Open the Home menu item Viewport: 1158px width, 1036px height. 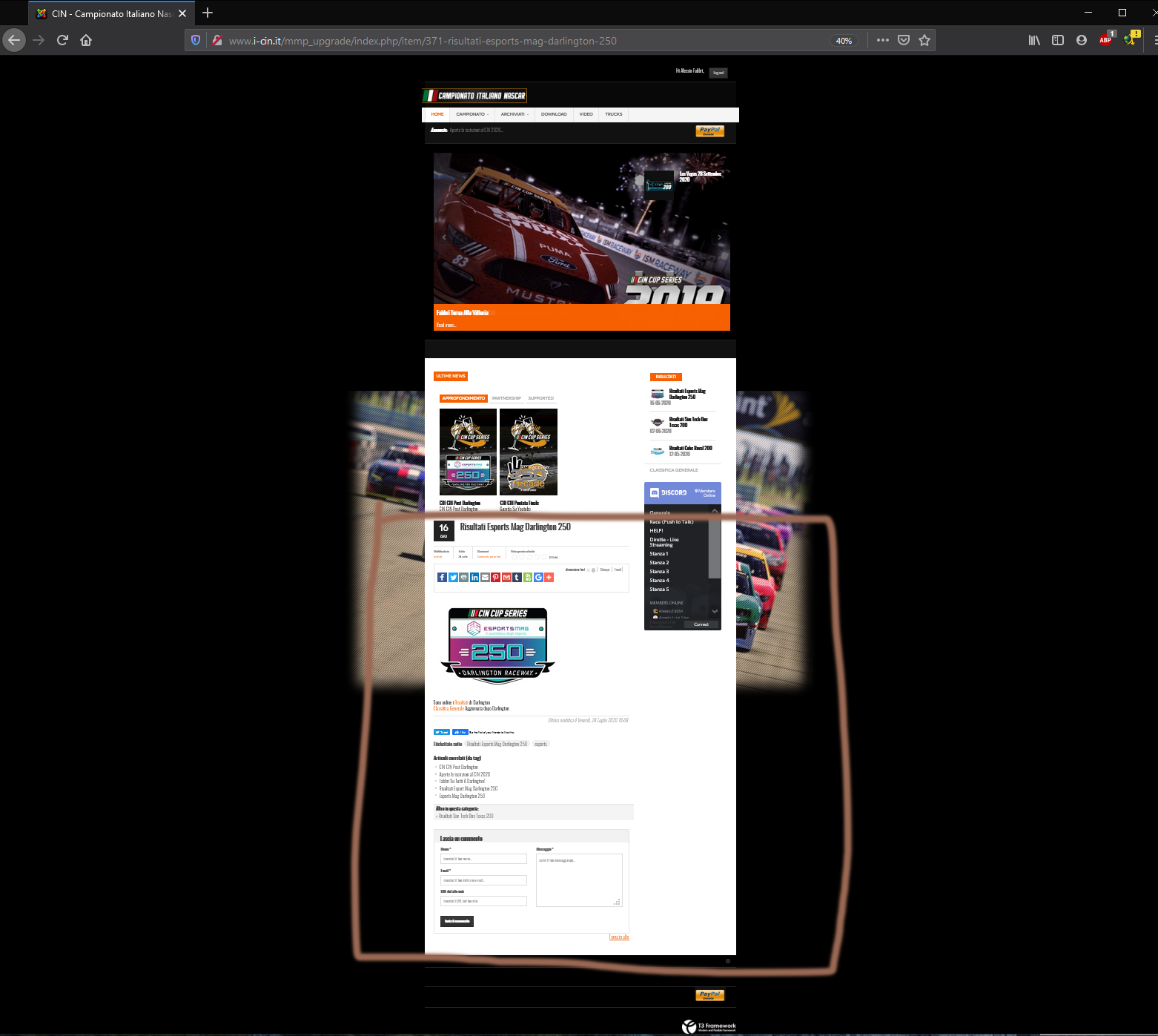click(x=437, y=114)
